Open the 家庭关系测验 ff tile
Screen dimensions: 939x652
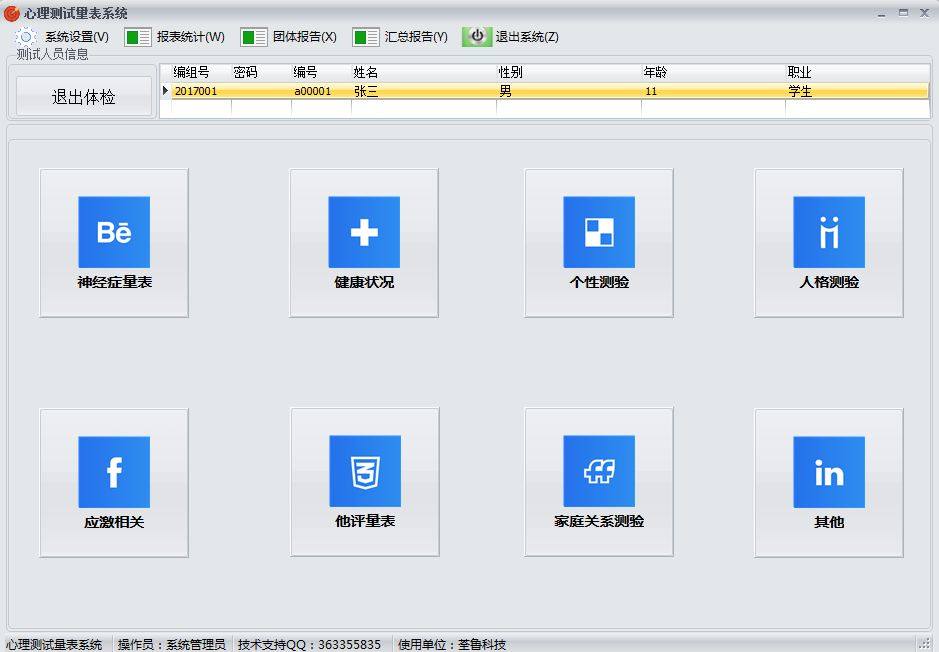click(x=599, y=482)
